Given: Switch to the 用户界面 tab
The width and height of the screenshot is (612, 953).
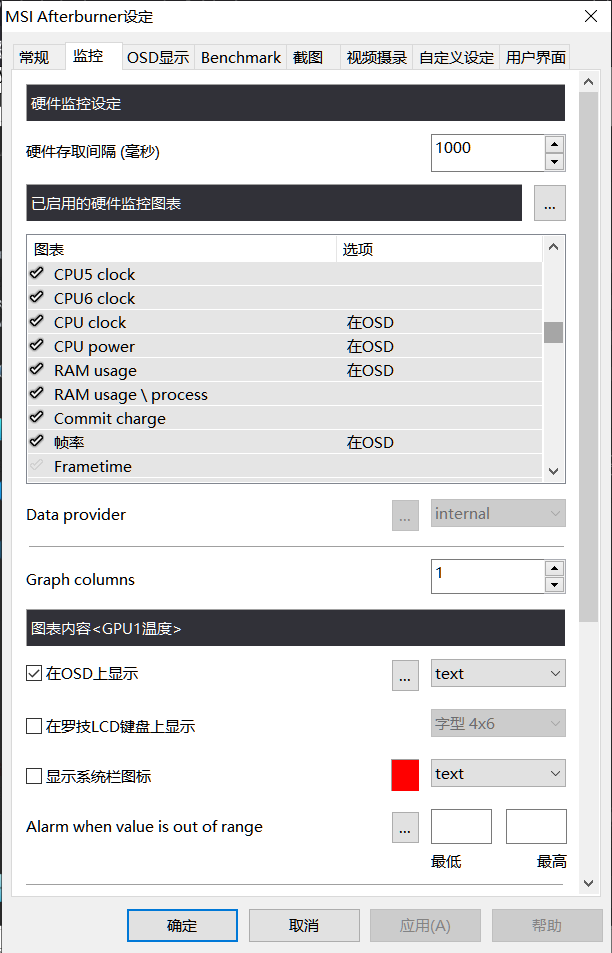Looking at the screenshot, I should (535, 58).
